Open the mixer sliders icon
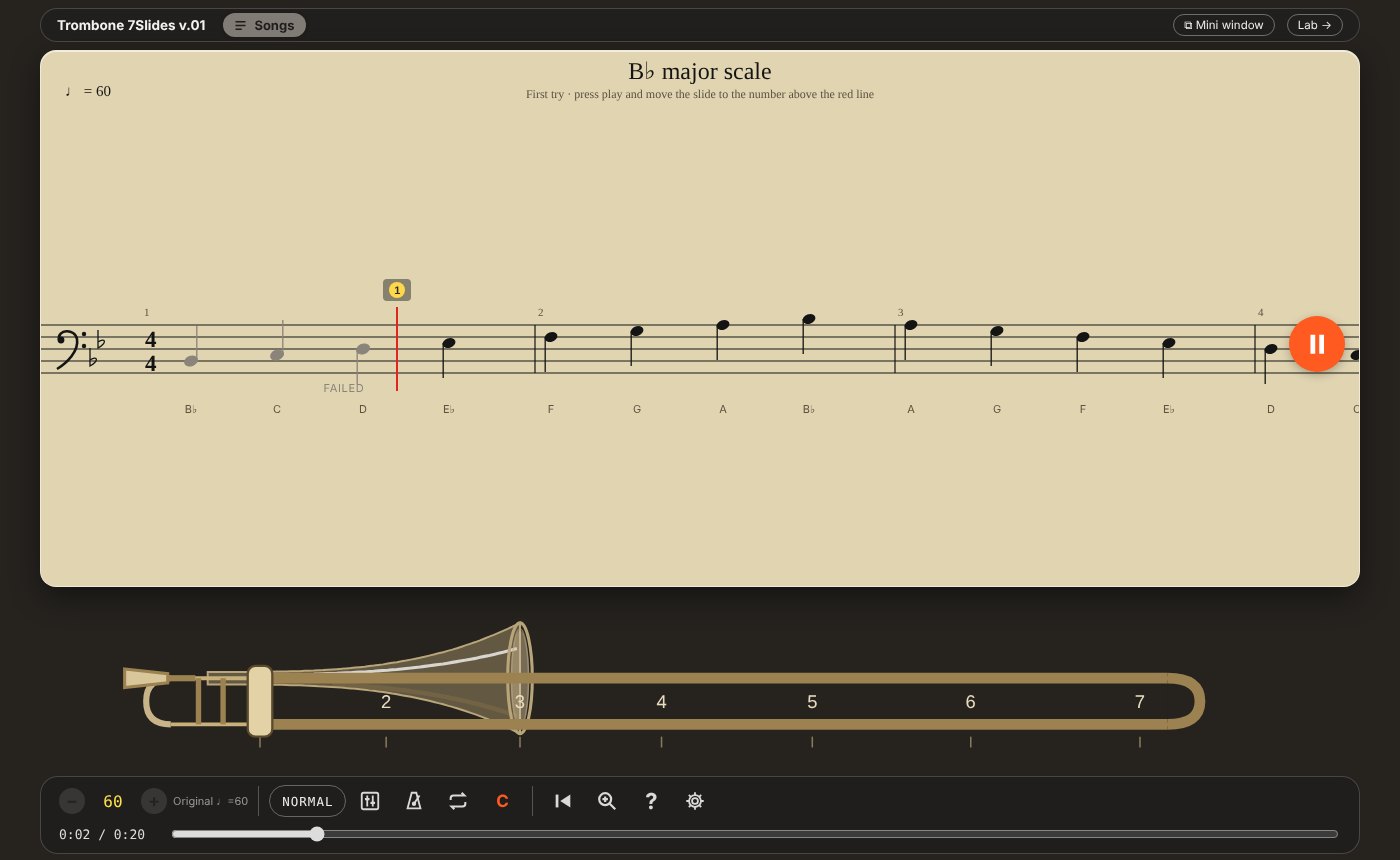The width and height of the screenshot is (1400, 860). tap(370, 801)
